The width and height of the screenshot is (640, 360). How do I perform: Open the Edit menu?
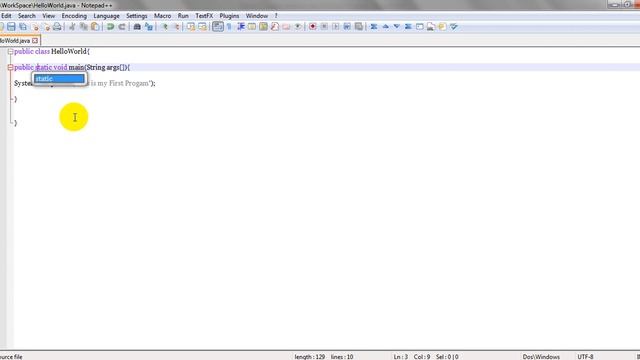click(x=6, y=16)
